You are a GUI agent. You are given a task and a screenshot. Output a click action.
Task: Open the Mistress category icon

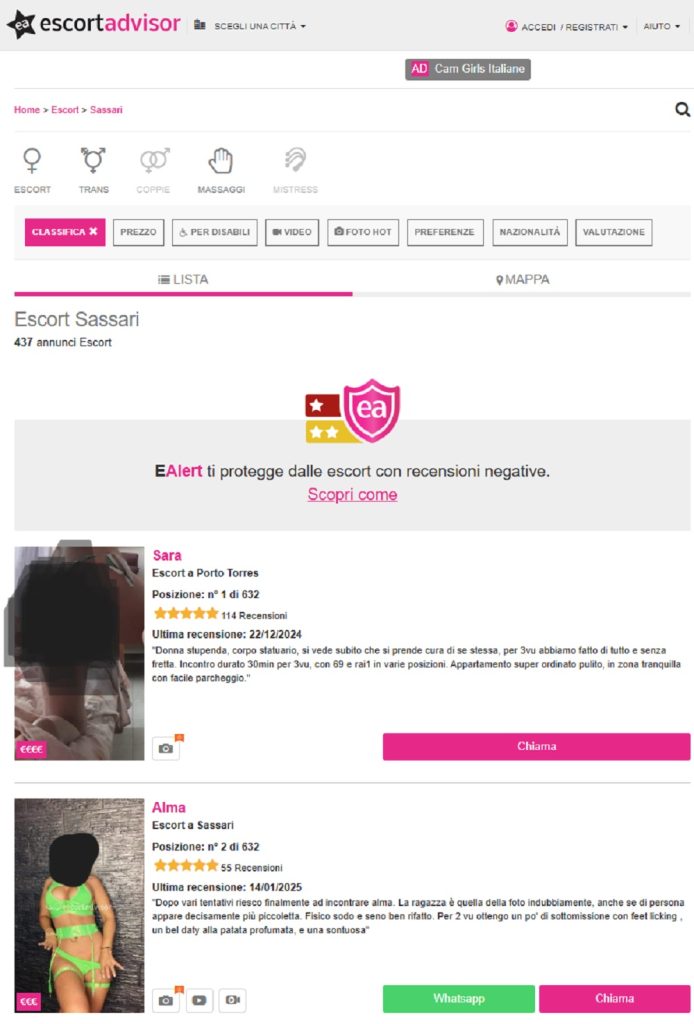coord(295,161)
